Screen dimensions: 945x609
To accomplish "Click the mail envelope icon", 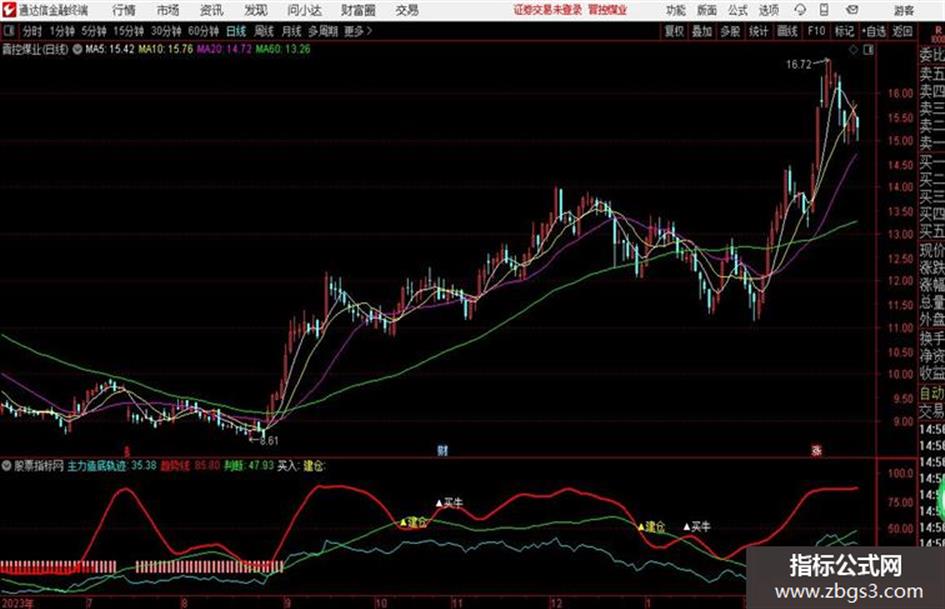I will pos(852,10).
